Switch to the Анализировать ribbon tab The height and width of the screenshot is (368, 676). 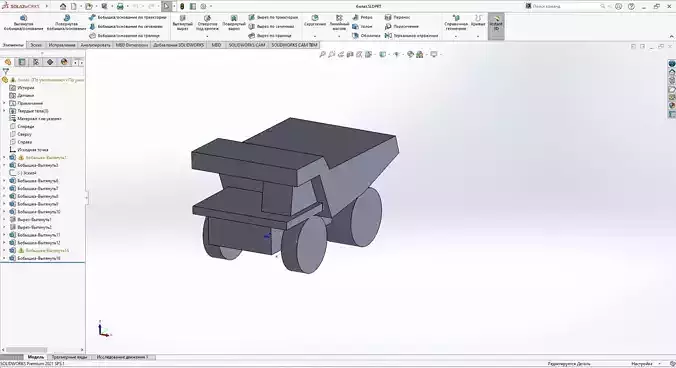click(x=95, y=45)
